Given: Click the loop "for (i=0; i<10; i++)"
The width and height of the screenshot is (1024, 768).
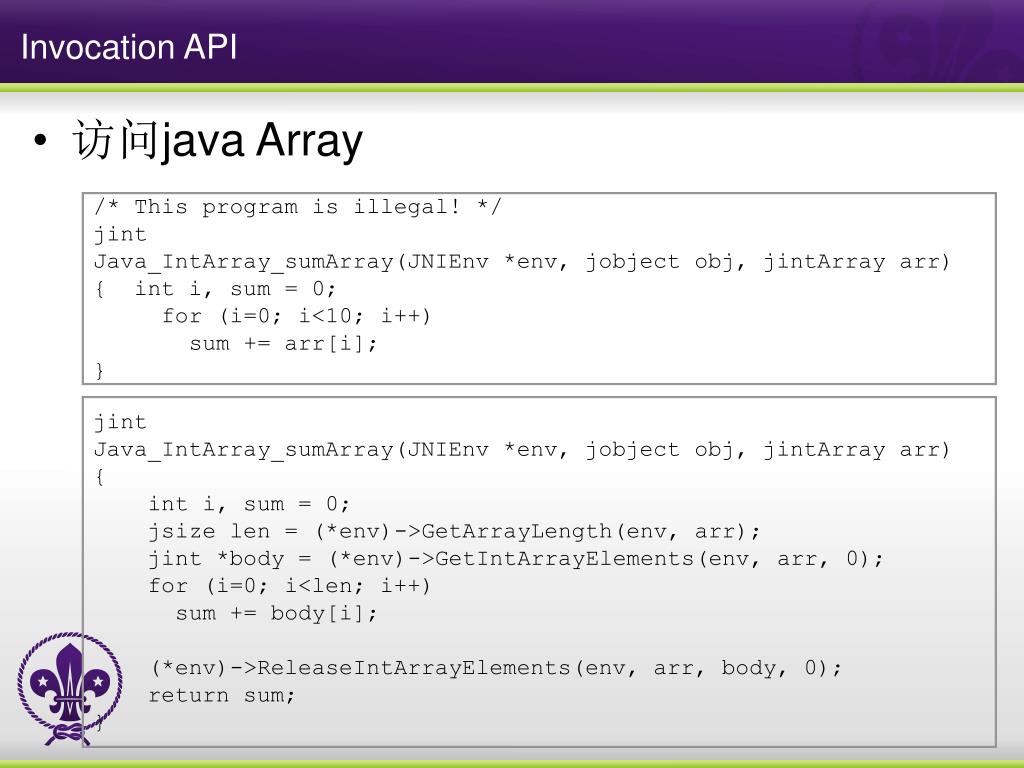Looking at the screenshot, I should (x=296, y=317).
